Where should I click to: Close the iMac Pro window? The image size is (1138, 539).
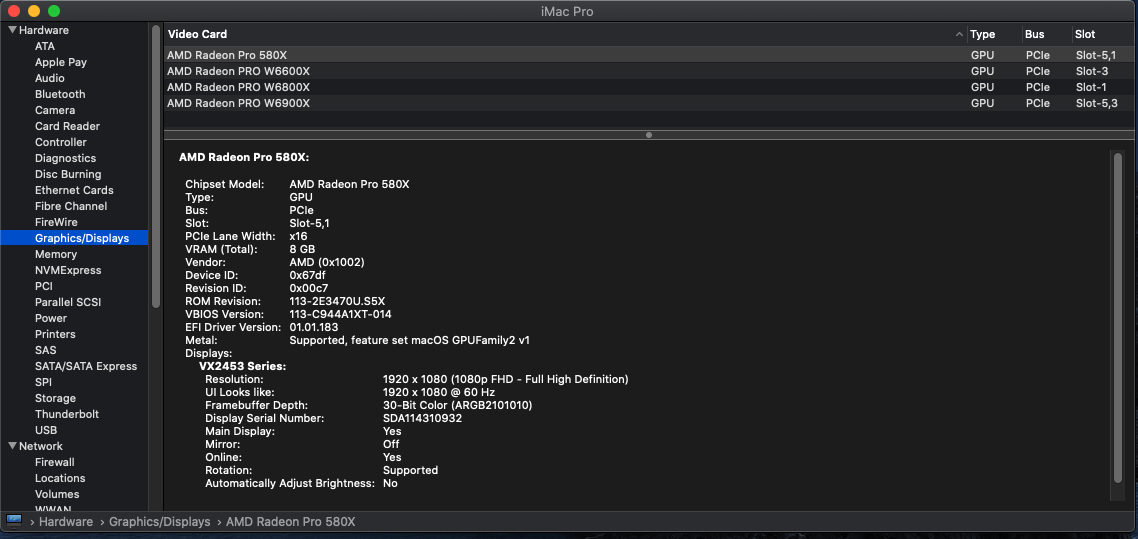tap(14, 11)
